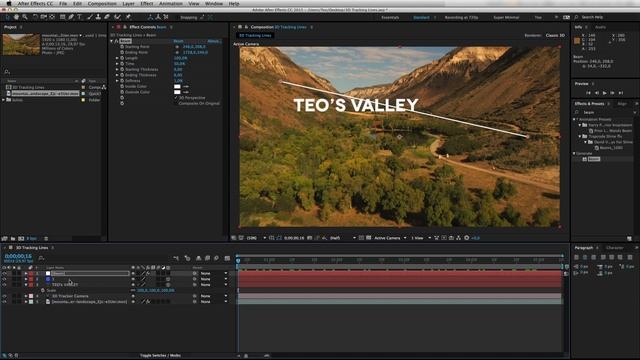Screen dimensions: 640x360
Task: Switch to the Character panel tab
Action: (x=614, y=248)
